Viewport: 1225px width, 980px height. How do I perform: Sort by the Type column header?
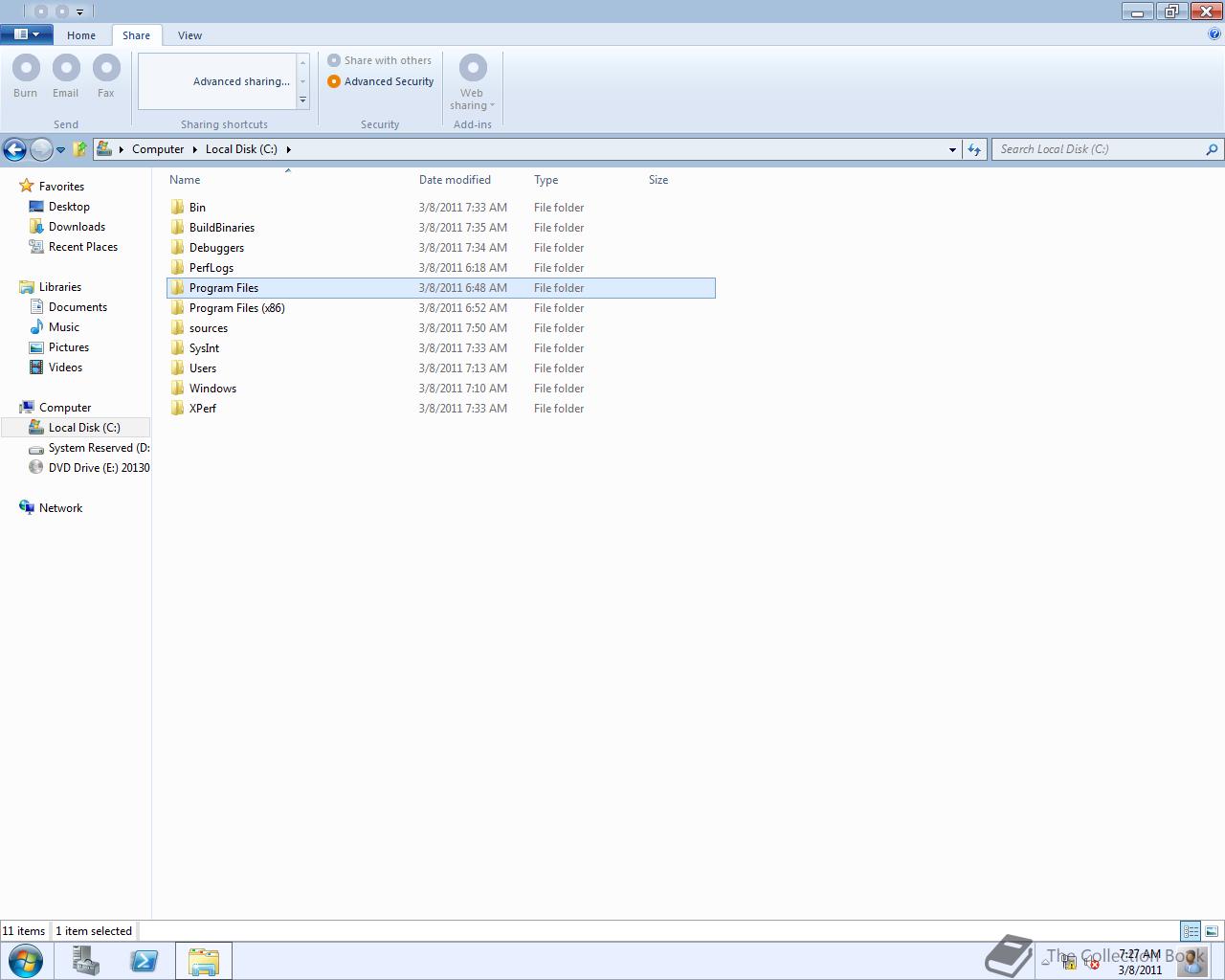point(546,180)
